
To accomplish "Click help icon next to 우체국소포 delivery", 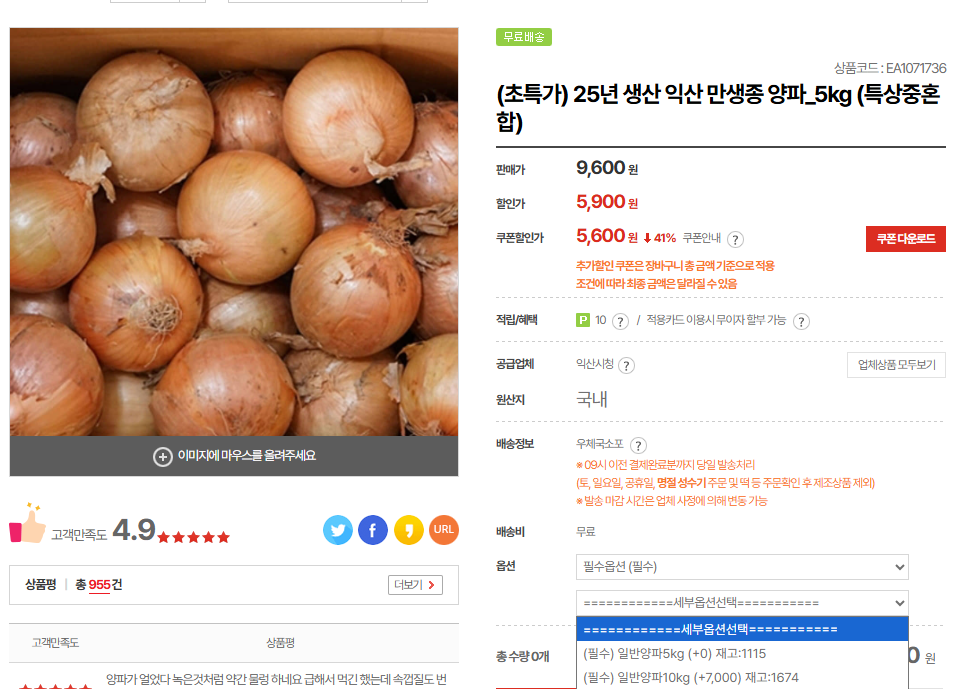I will (x=638, y=445).
